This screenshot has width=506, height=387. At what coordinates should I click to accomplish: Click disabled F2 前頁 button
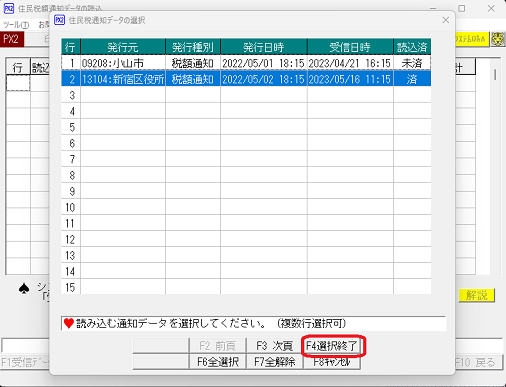pos(218,346)
